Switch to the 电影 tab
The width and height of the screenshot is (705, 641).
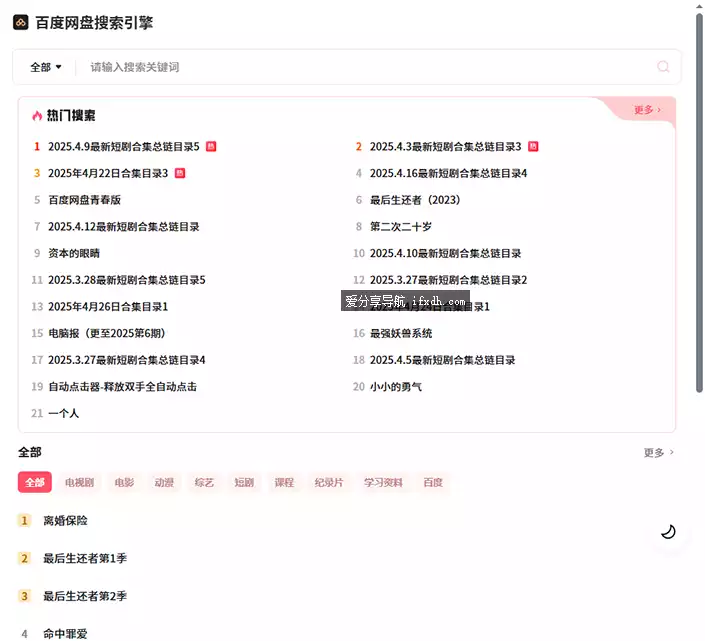124,482
